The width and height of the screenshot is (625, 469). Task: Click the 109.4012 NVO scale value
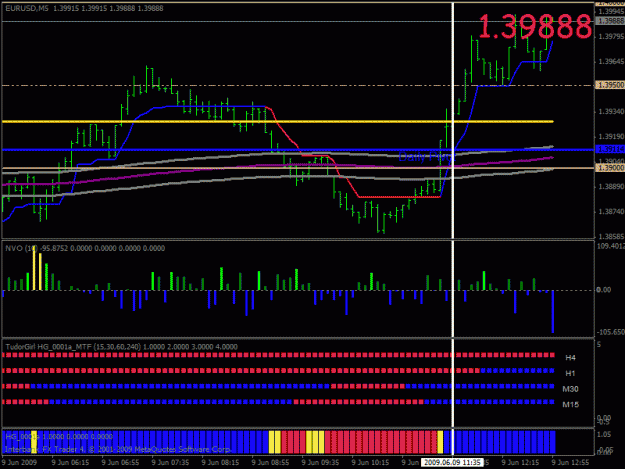coord(610,246)
